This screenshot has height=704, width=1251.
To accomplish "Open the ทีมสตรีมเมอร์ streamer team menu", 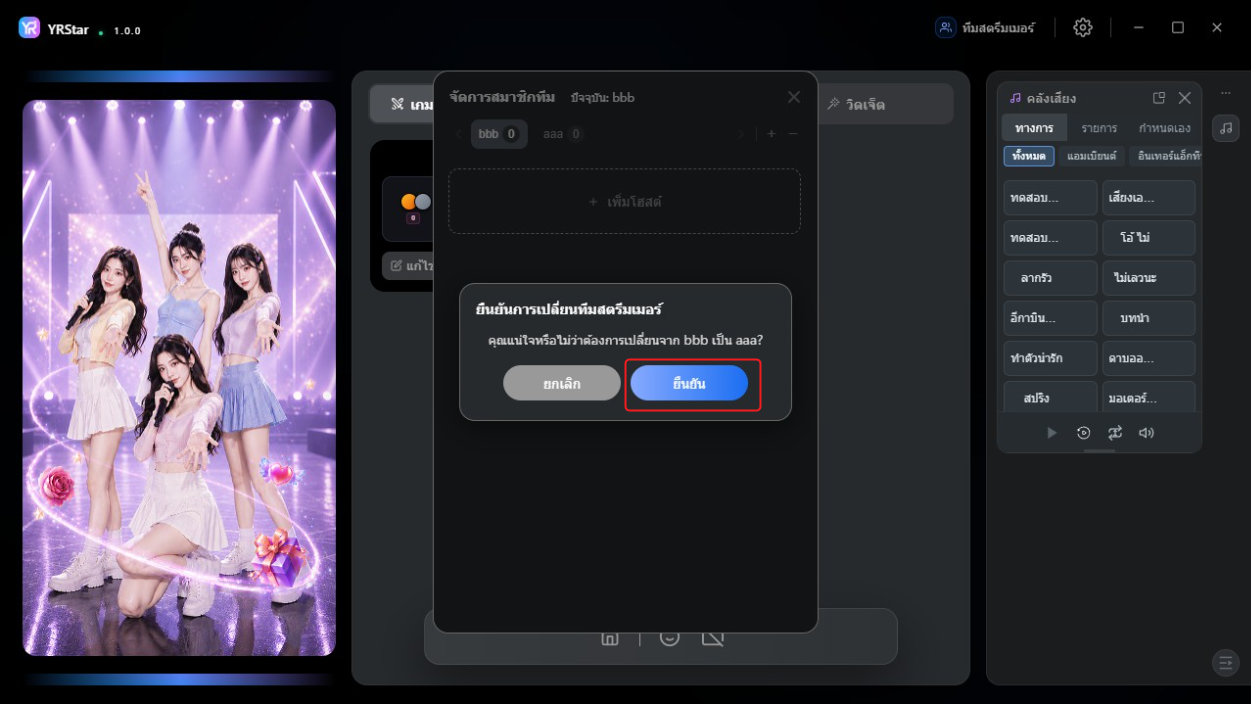I will pos(985,28).
